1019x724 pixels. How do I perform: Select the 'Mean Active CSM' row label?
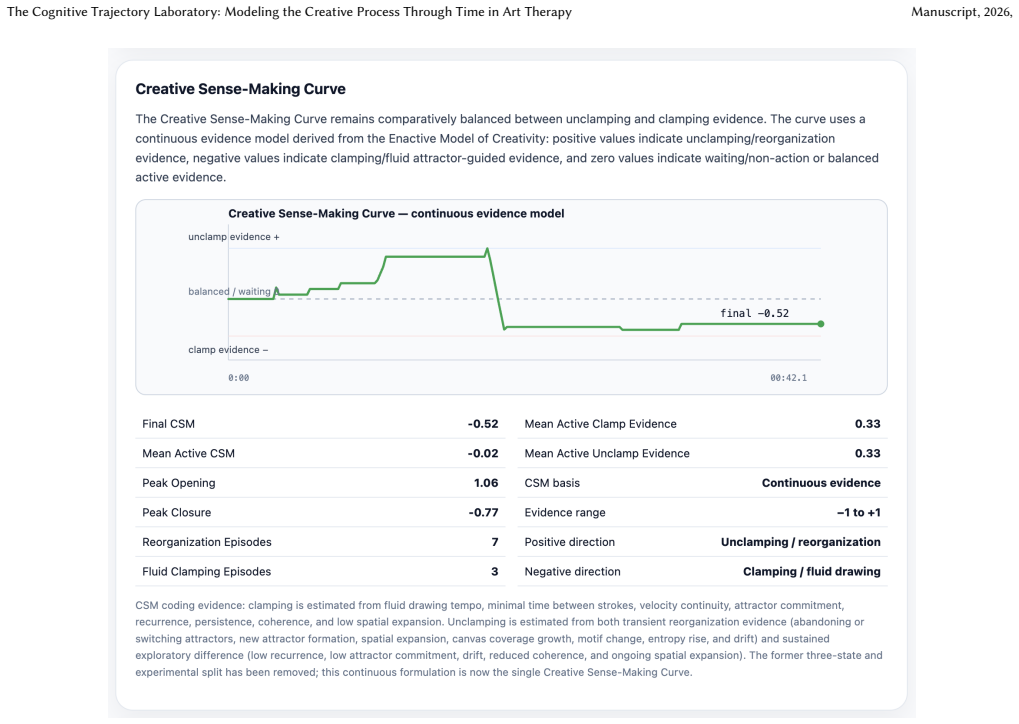coord(188,453)
